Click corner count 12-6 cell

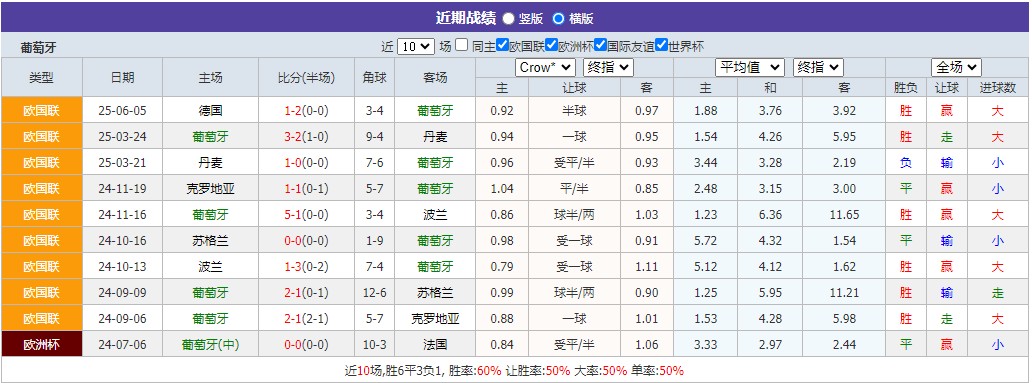[x=374, y=292]
